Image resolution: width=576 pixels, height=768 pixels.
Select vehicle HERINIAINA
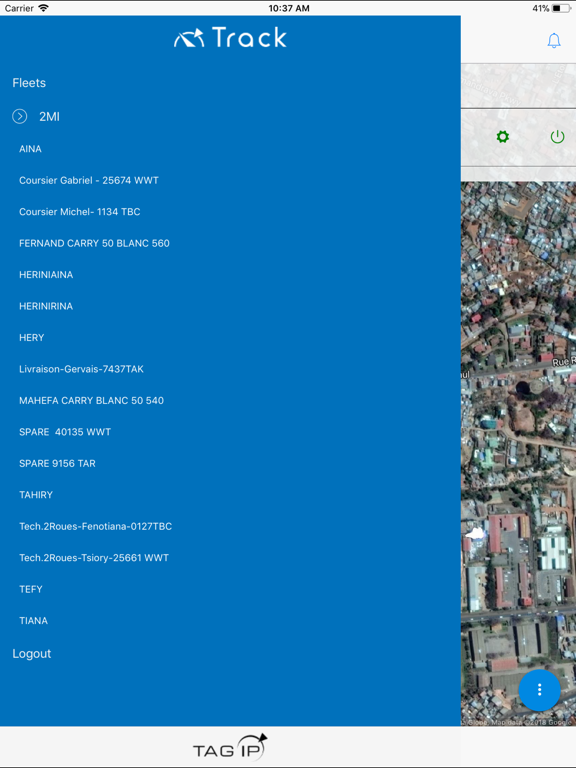(x=46, y=275)
